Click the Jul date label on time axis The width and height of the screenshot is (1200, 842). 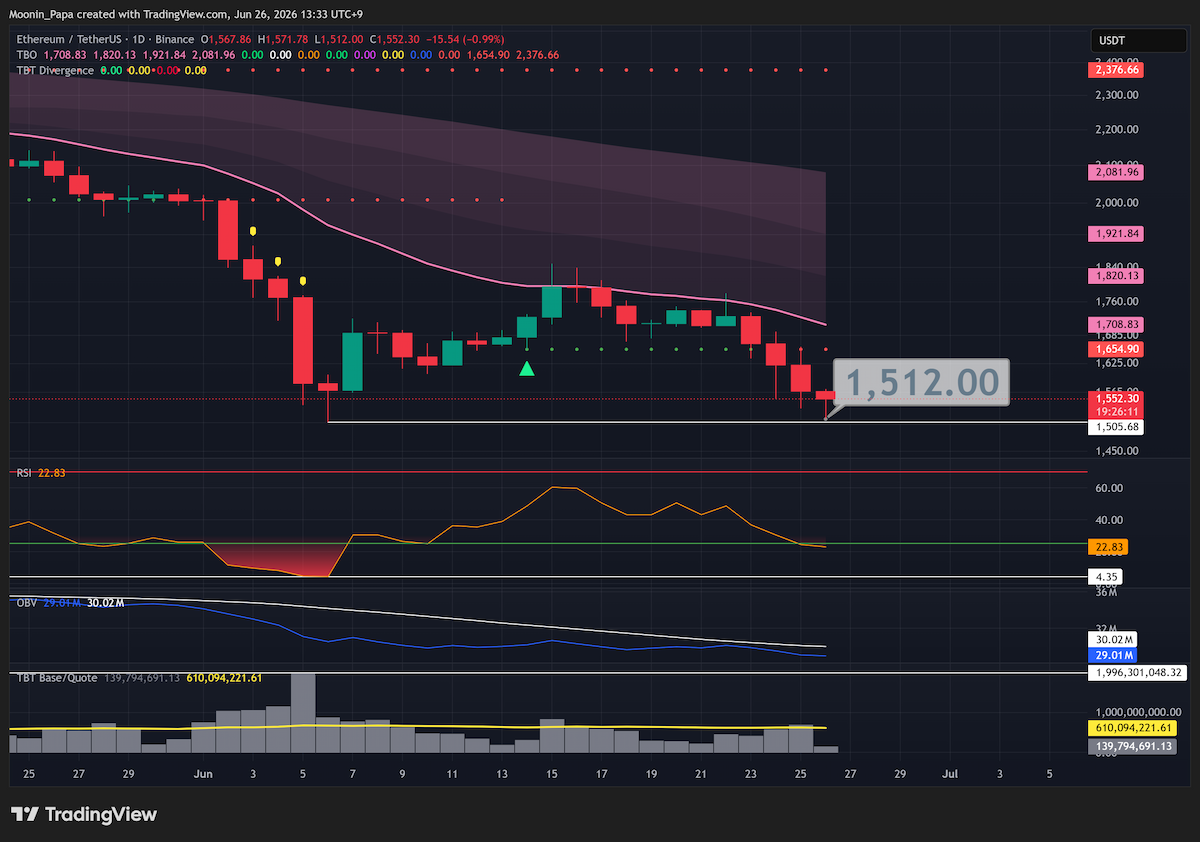click(951, 774)
